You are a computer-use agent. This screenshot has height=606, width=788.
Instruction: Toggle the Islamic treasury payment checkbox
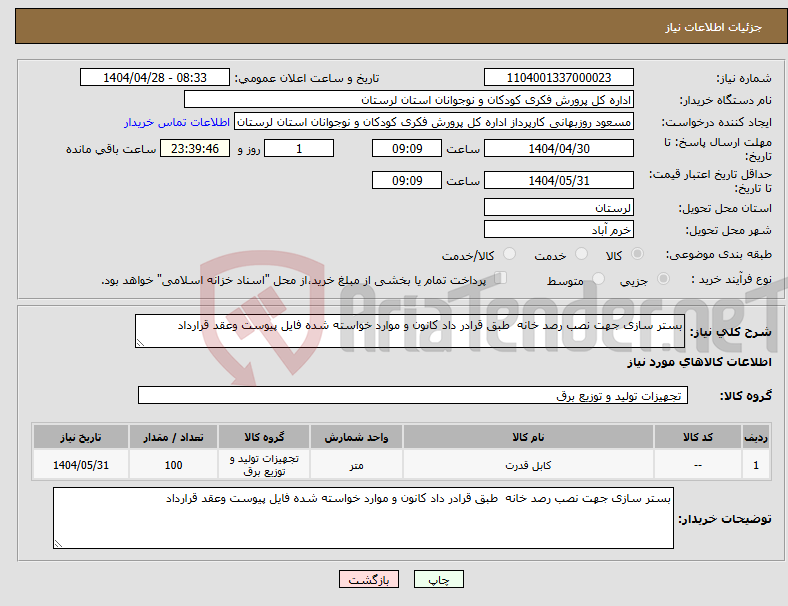[501, 278]
